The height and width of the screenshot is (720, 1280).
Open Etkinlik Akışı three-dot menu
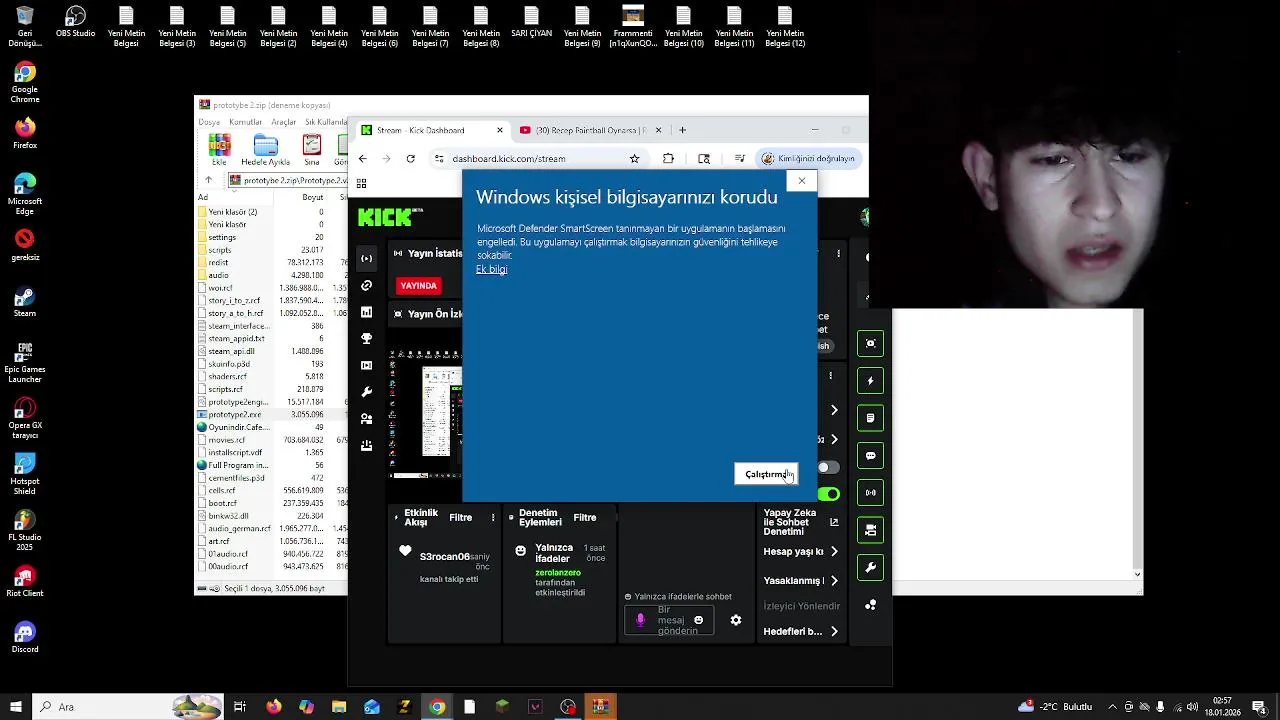point(492,517)
